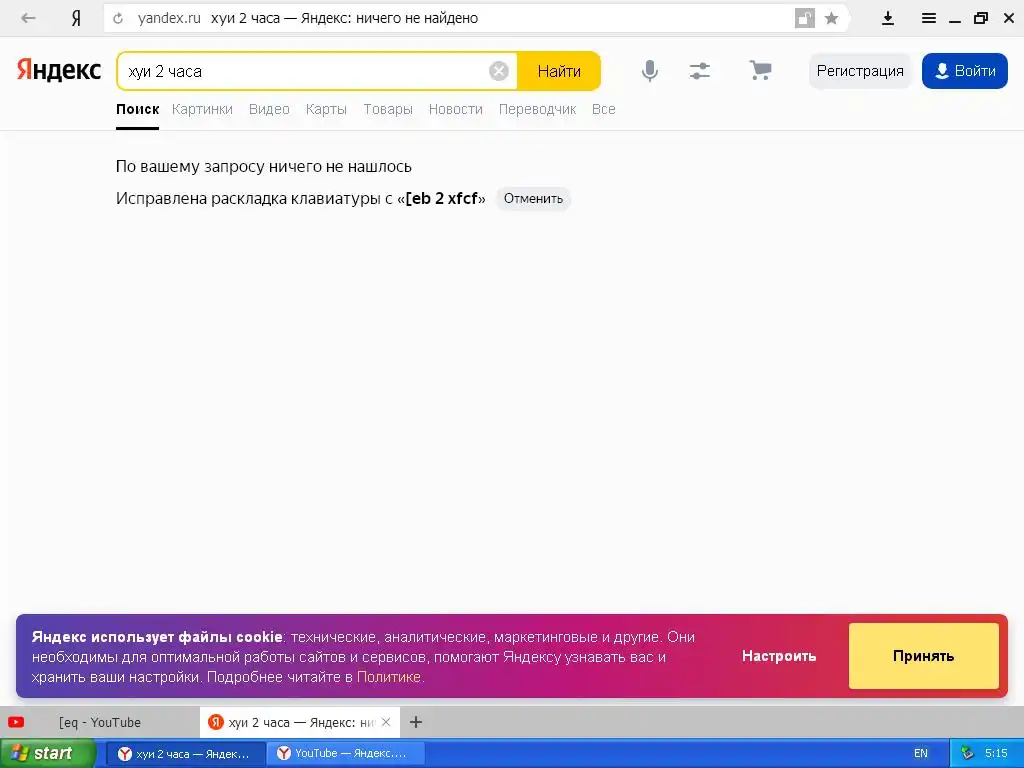1024x768 pixels.
Task: Click the EN language indicator
Action: pos(921,754)
